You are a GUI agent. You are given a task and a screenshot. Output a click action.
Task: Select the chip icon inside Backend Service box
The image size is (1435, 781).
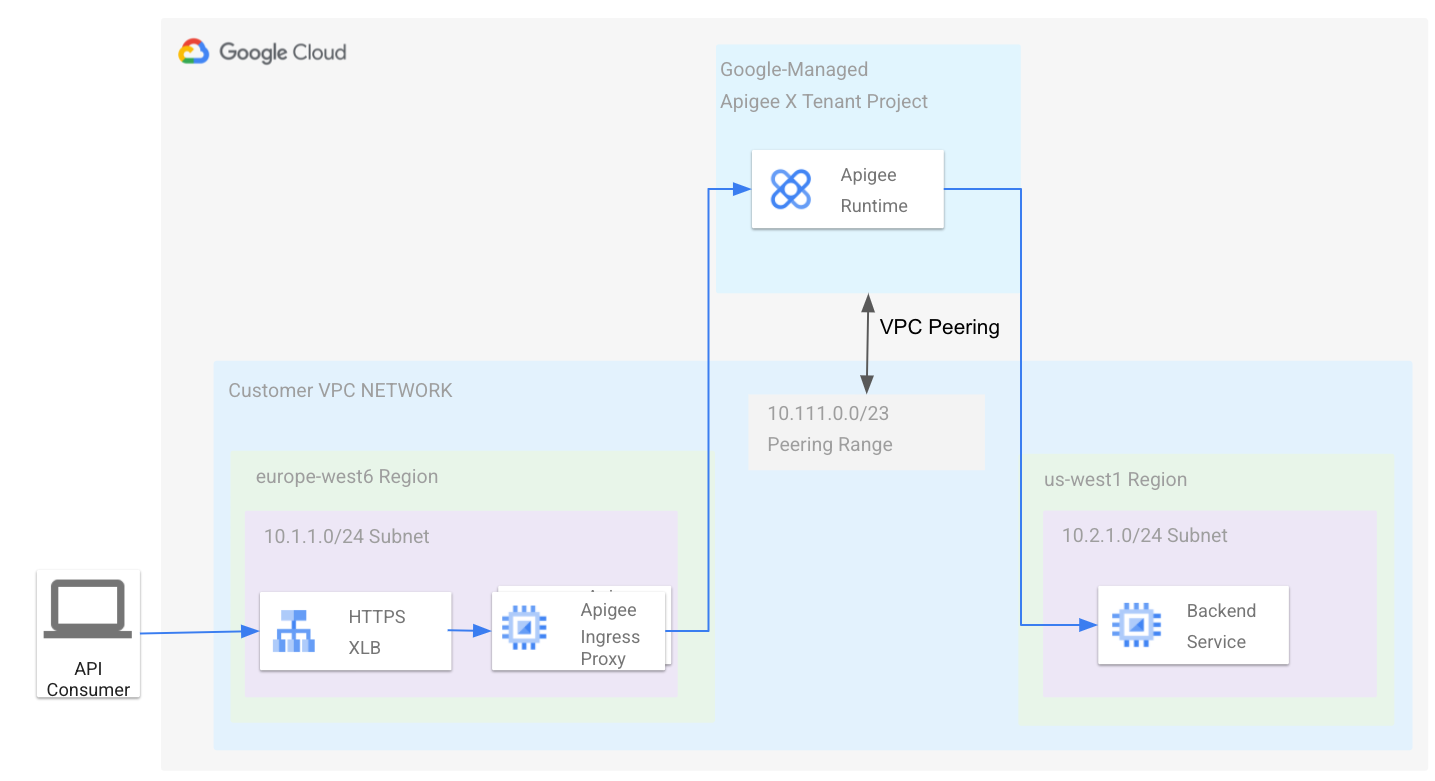(x=1136, y=625)
